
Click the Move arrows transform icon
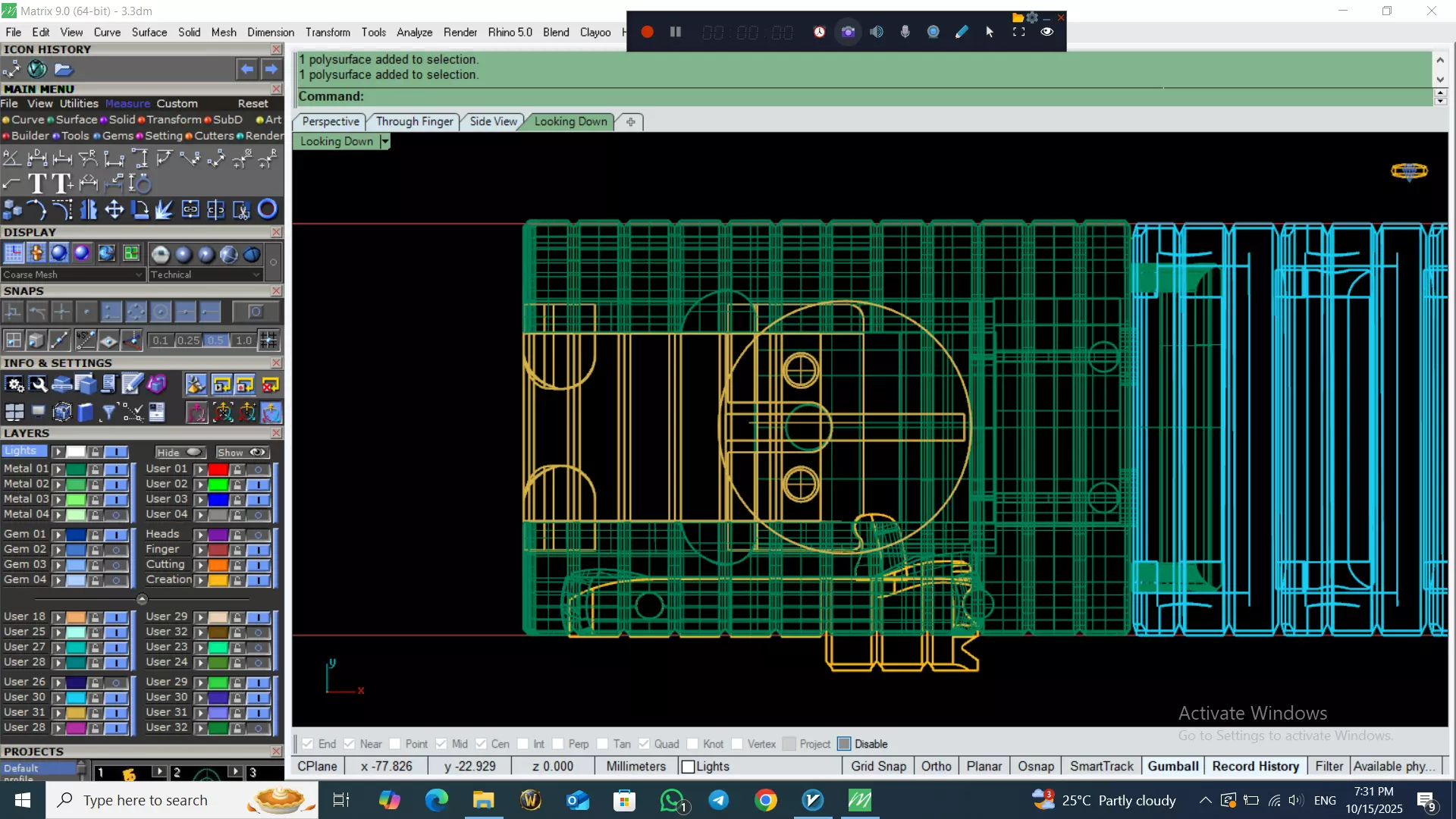(x=114, y=209)
